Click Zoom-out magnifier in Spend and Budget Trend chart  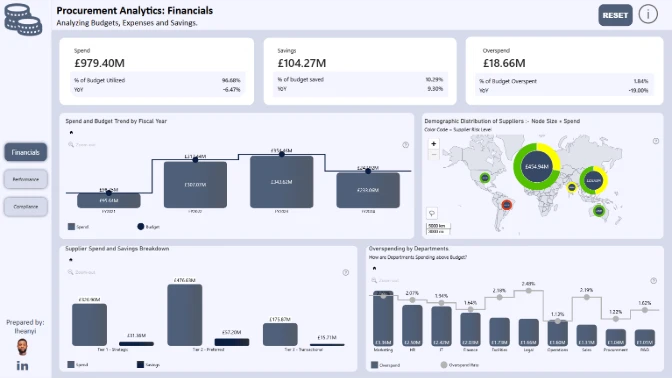71,145
